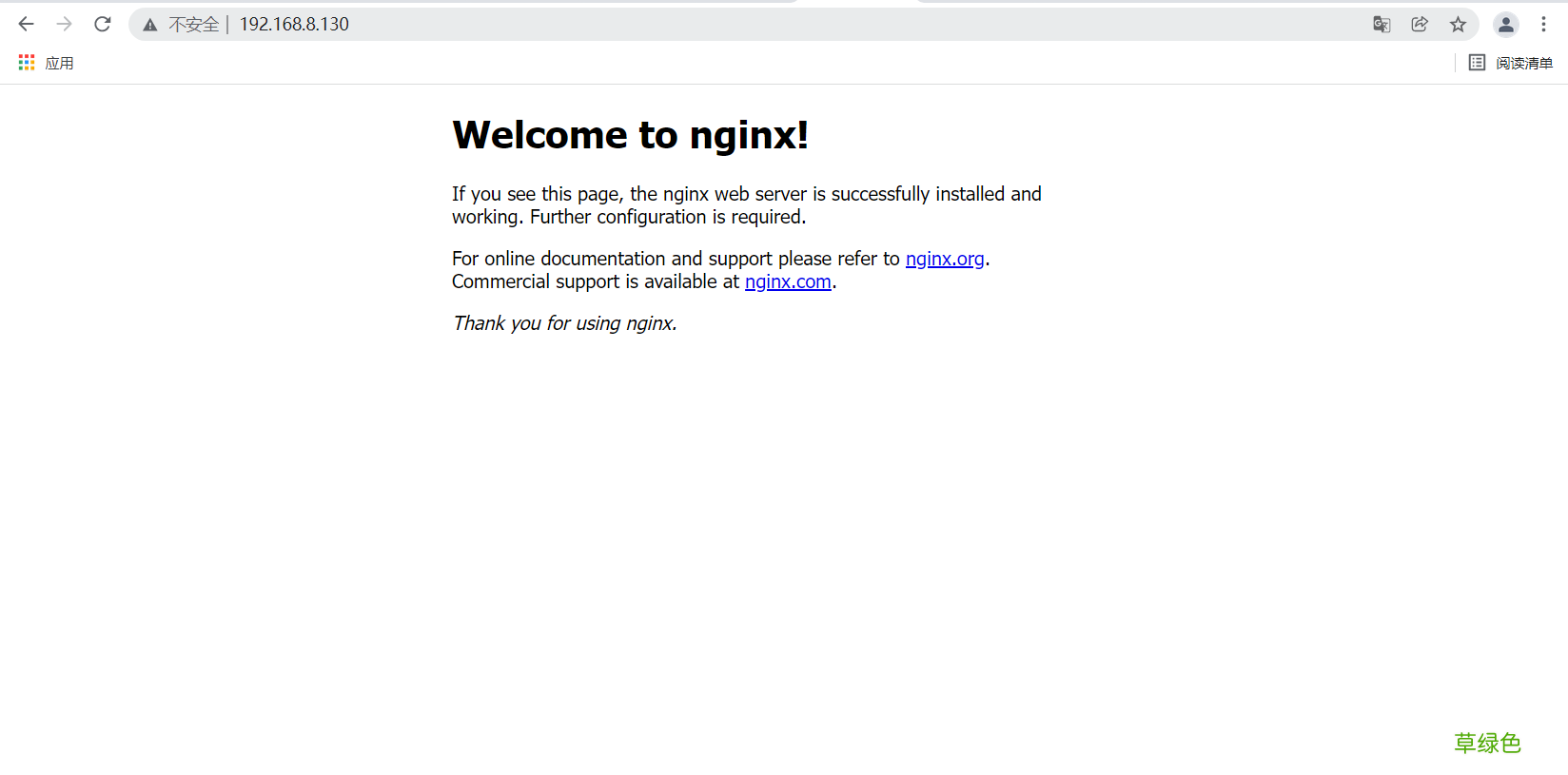Image resolution: width=1568 pixels, height=775 pixels.
Task: Open the Chrome profile menu
Action: coord(1505,25)
